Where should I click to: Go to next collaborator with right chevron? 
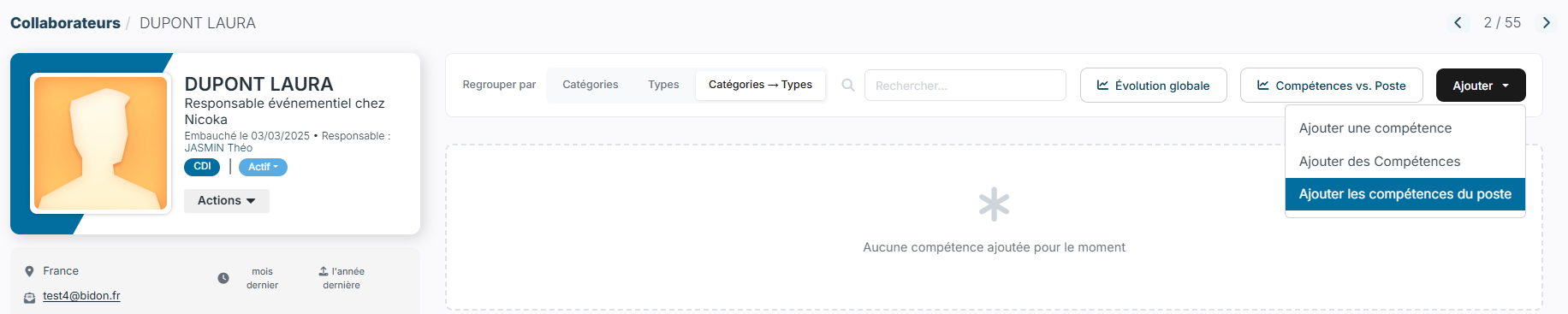point(1546,23)
